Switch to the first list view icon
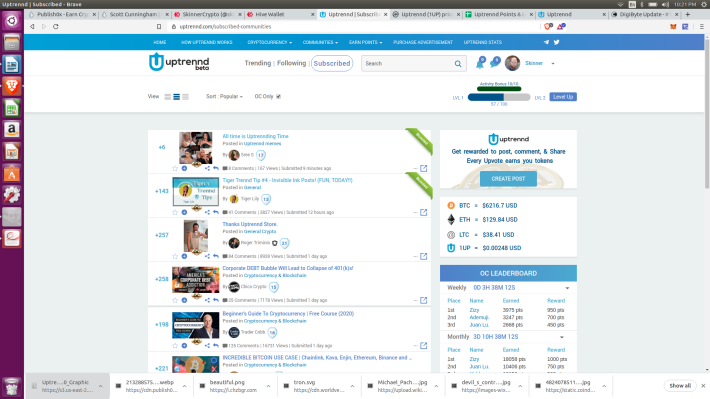The image size is (710, 399). 168,97
